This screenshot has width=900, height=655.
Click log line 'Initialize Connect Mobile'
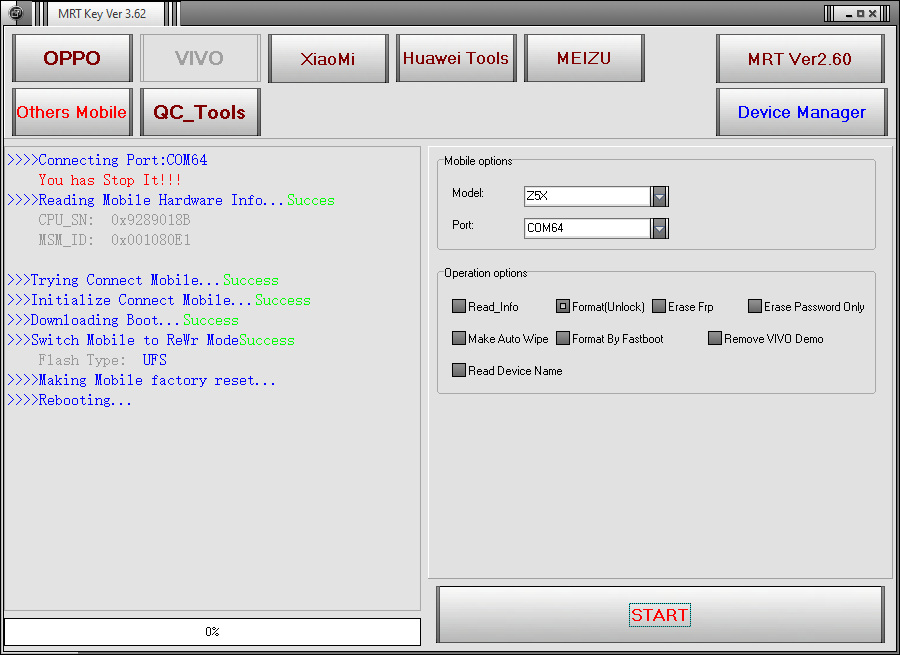pyautogui.click(x=159, y=300)
